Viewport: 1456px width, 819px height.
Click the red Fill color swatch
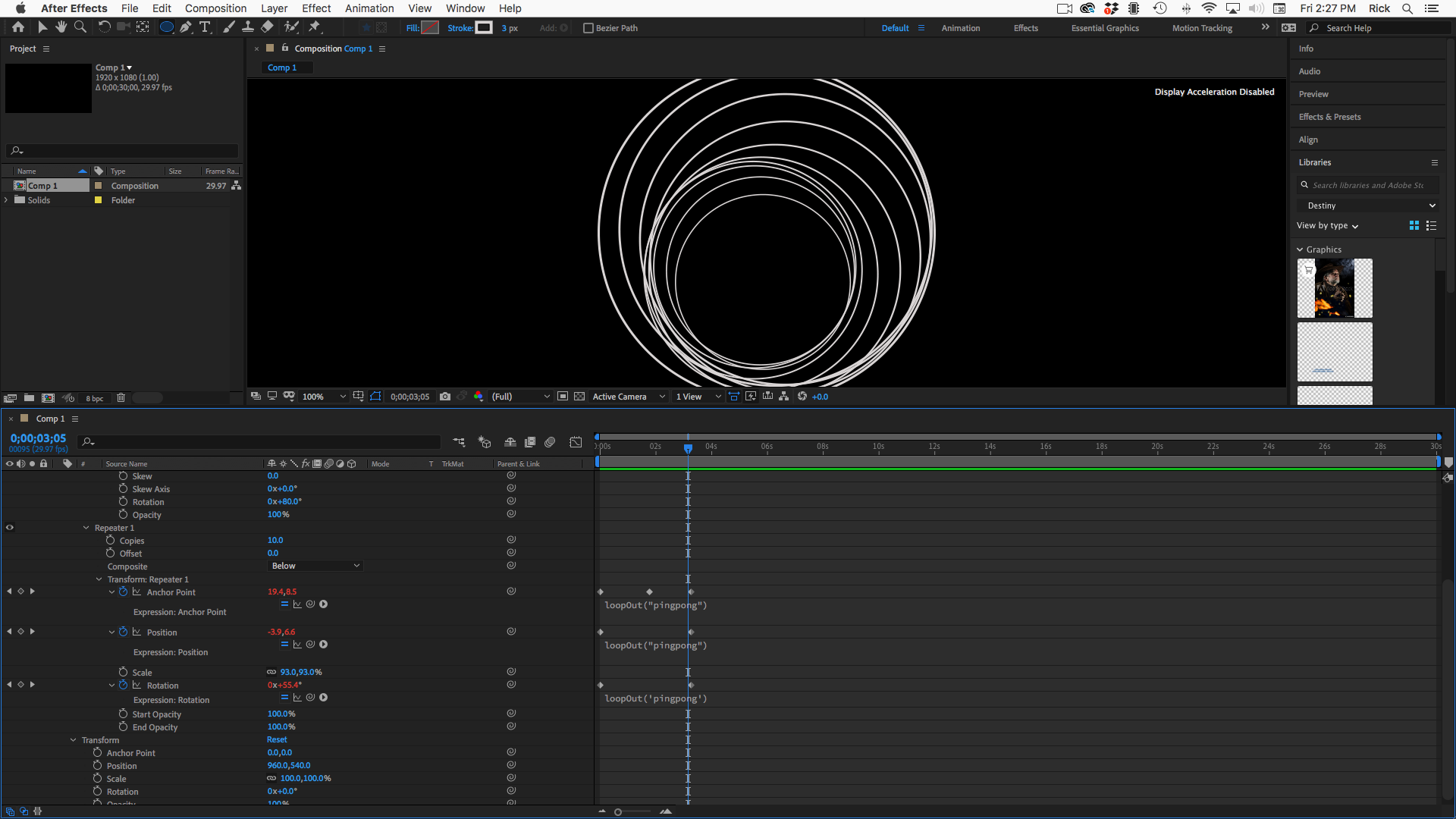tap(429, 27)
